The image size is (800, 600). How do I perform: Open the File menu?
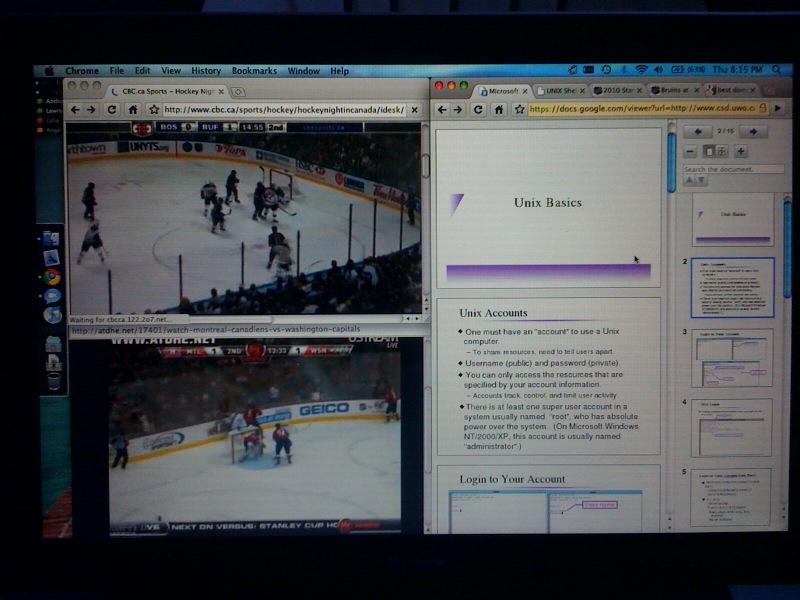(x=116, y=71)
